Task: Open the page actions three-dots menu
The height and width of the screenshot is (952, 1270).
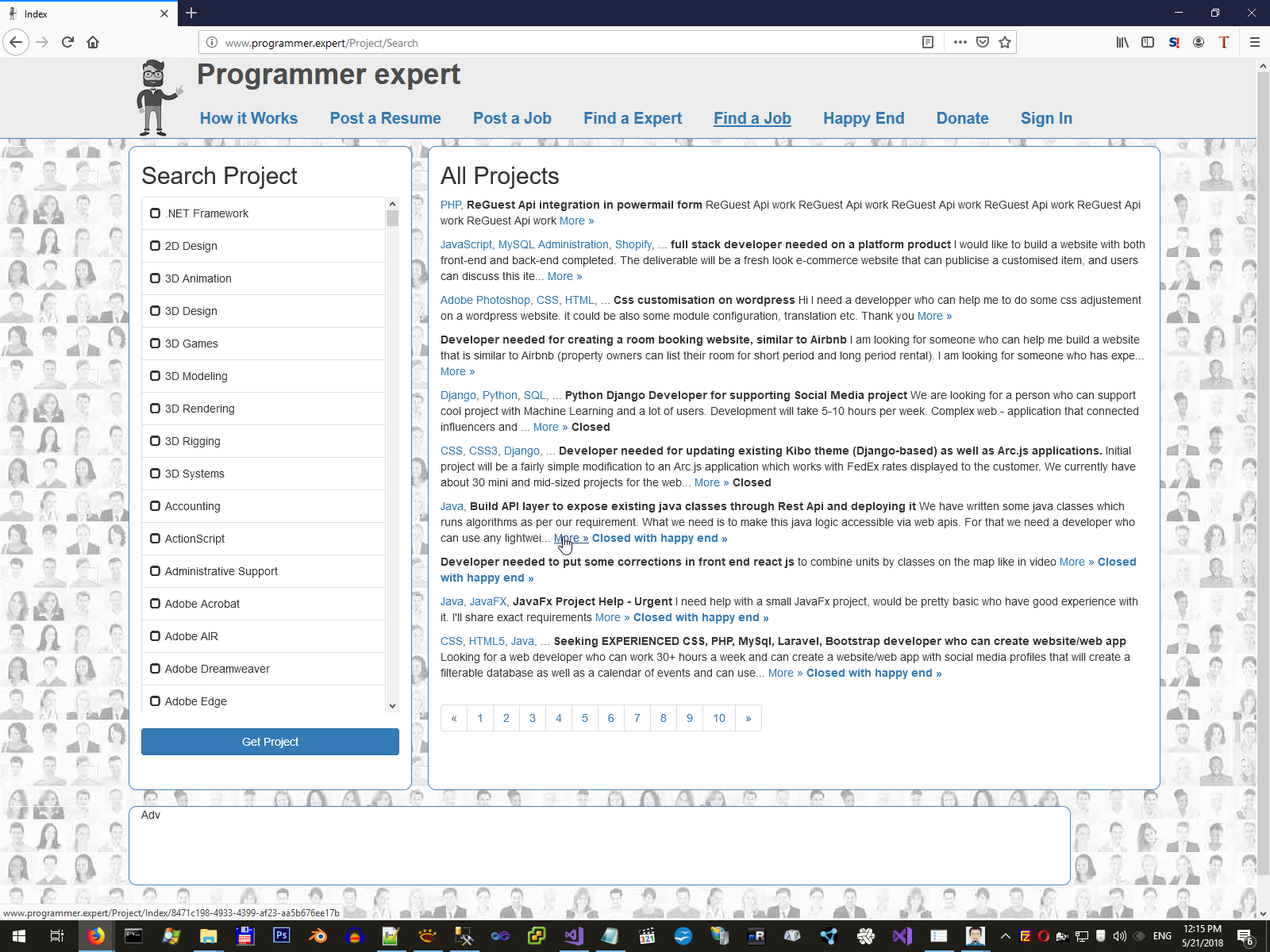Action: pyautogui.click(x=960, y=42)
